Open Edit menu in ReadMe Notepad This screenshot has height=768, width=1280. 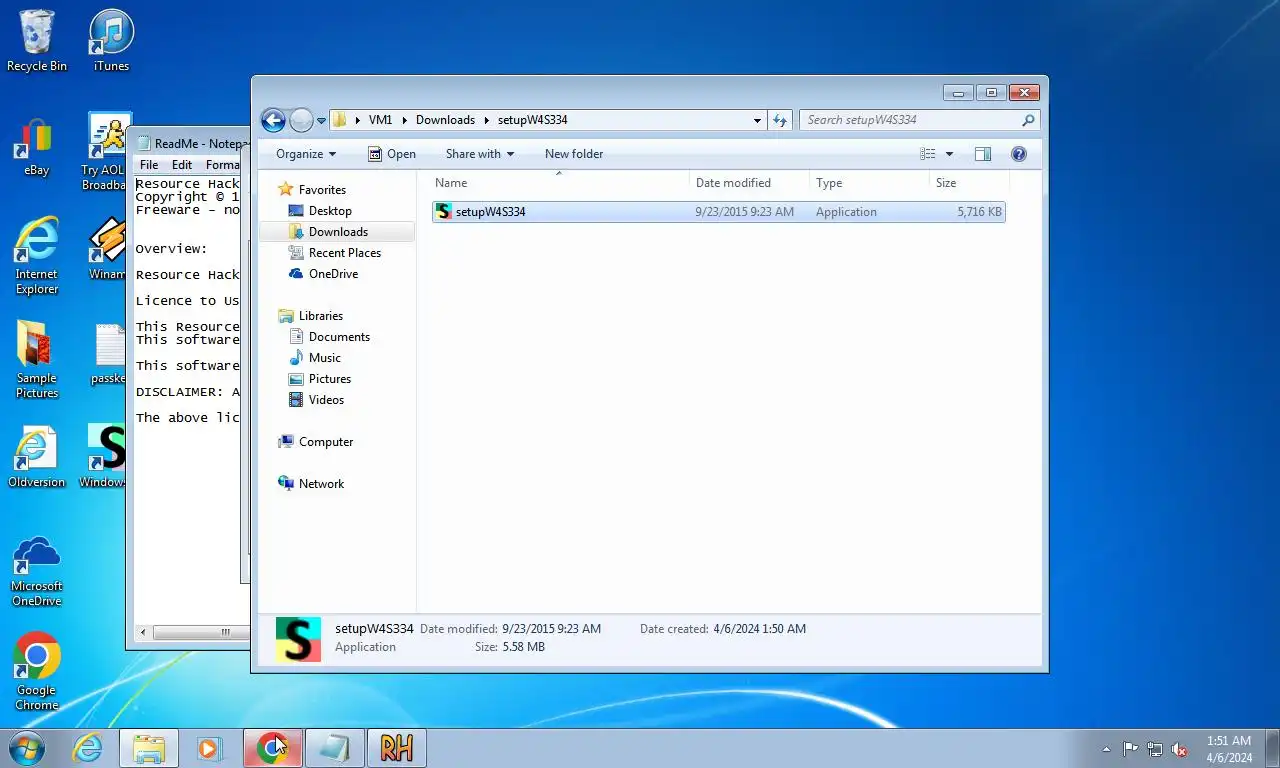(182, 165)
